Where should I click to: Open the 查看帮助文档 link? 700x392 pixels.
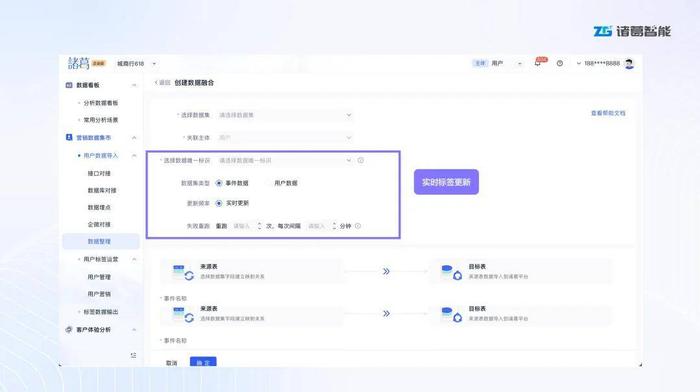(608, 113)
